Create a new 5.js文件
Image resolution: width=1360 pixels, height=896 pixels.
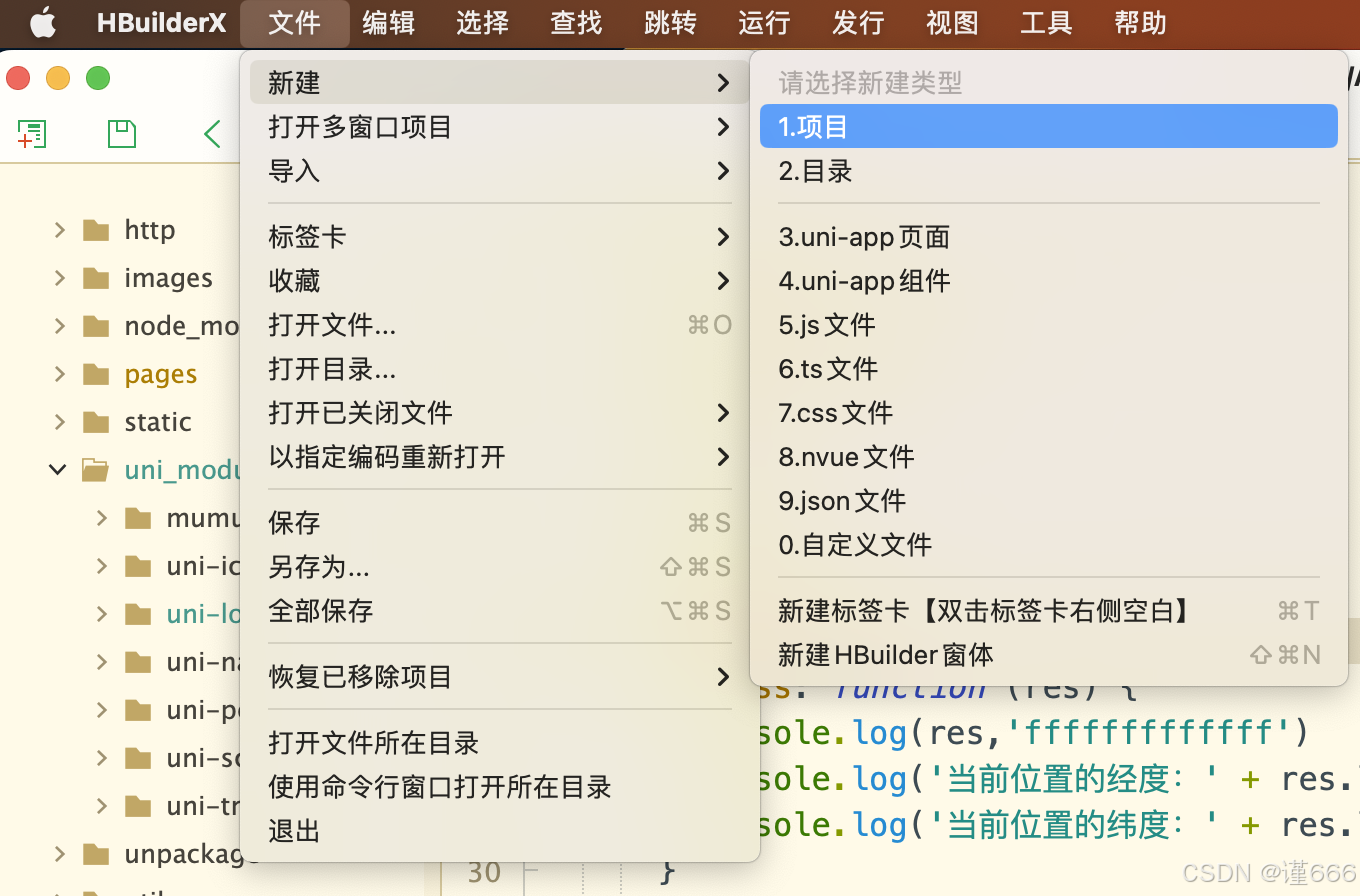coord(1049,325)
